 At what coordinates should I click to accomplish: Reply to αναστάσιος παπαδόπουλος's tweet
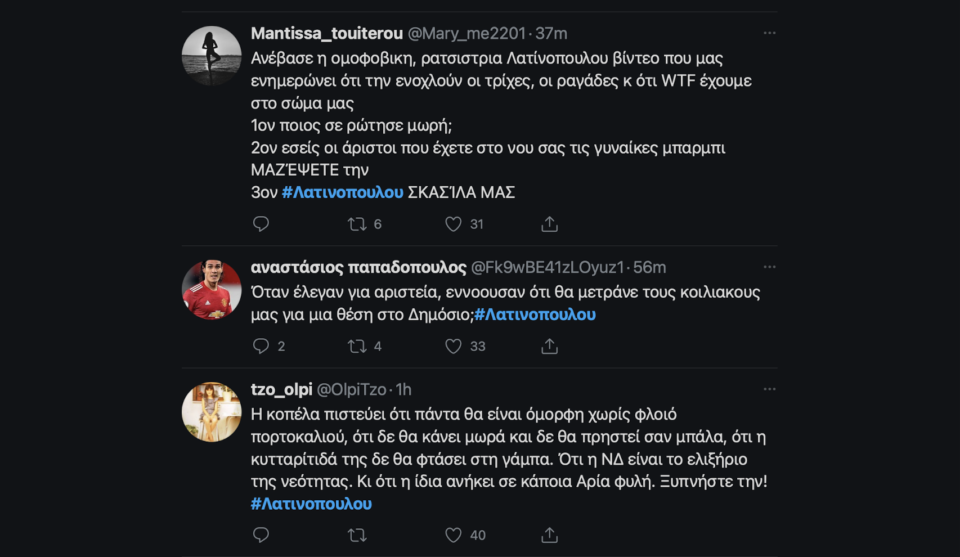coord(261,346)
